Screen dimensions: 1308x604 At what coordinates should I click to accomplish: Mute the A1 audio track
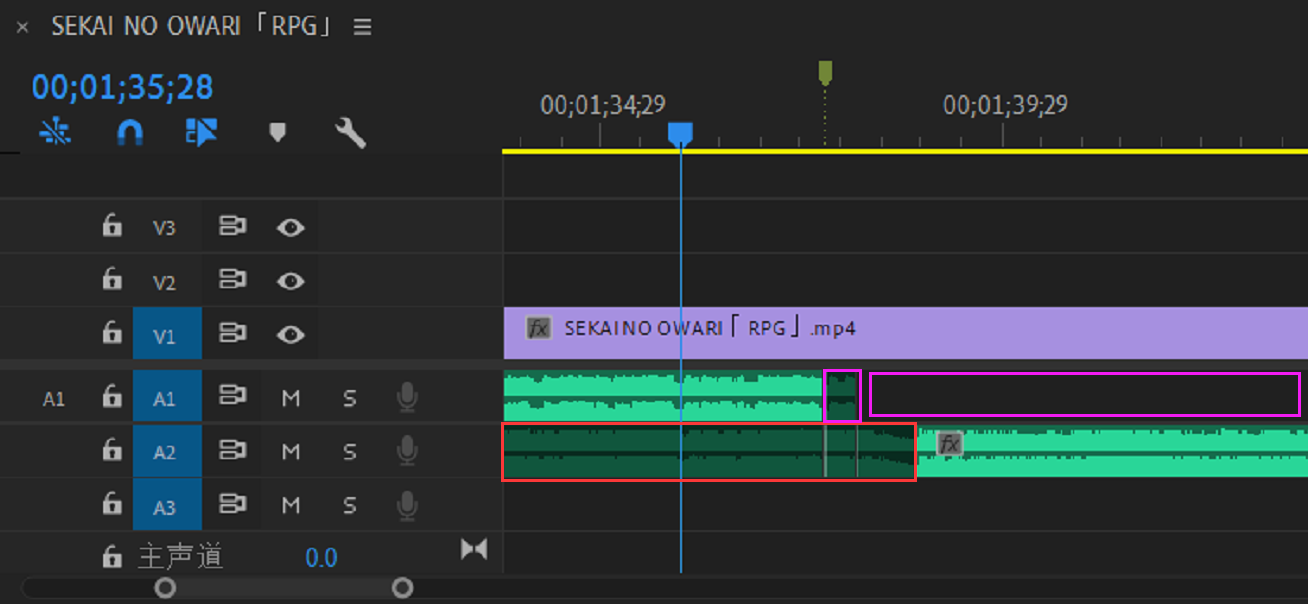click(x=291, y=398)
